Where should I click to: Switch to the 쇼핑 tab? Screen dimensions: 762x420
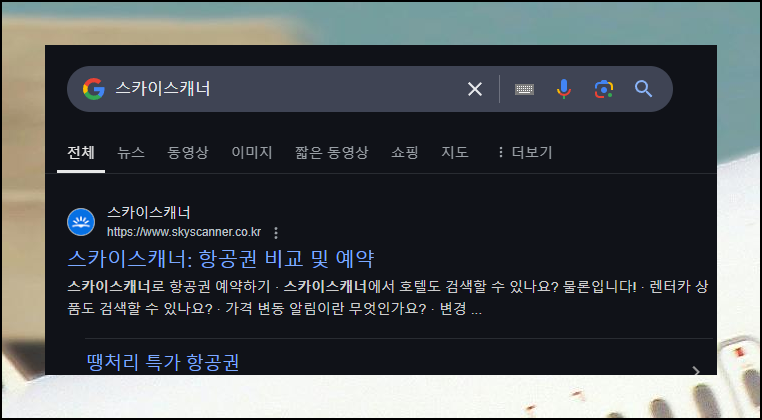click(404, 153)
